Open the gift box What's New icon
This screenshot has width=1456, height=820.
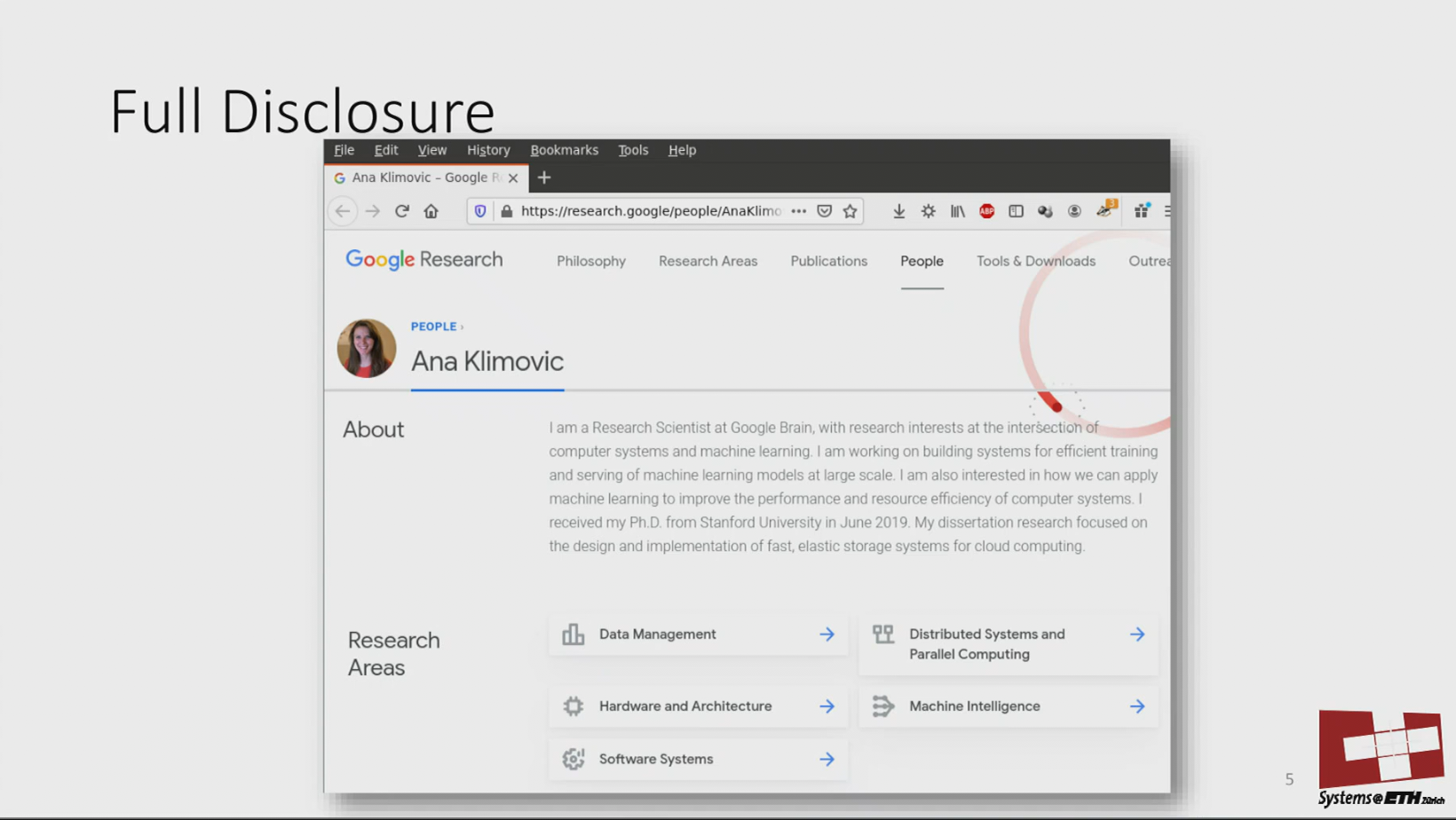[1142, 210]
